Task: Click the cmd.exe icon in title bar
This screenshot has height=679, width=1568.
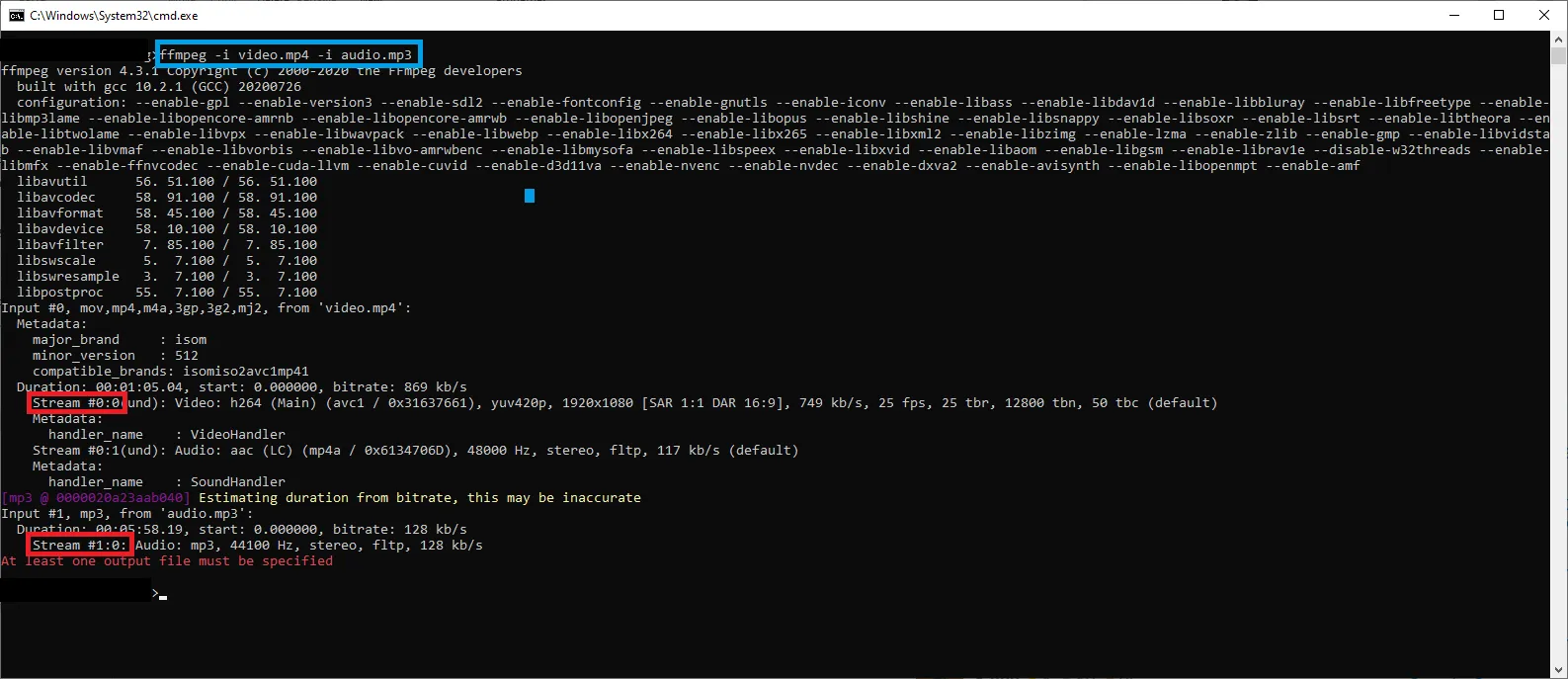Action: click(16, 15)
